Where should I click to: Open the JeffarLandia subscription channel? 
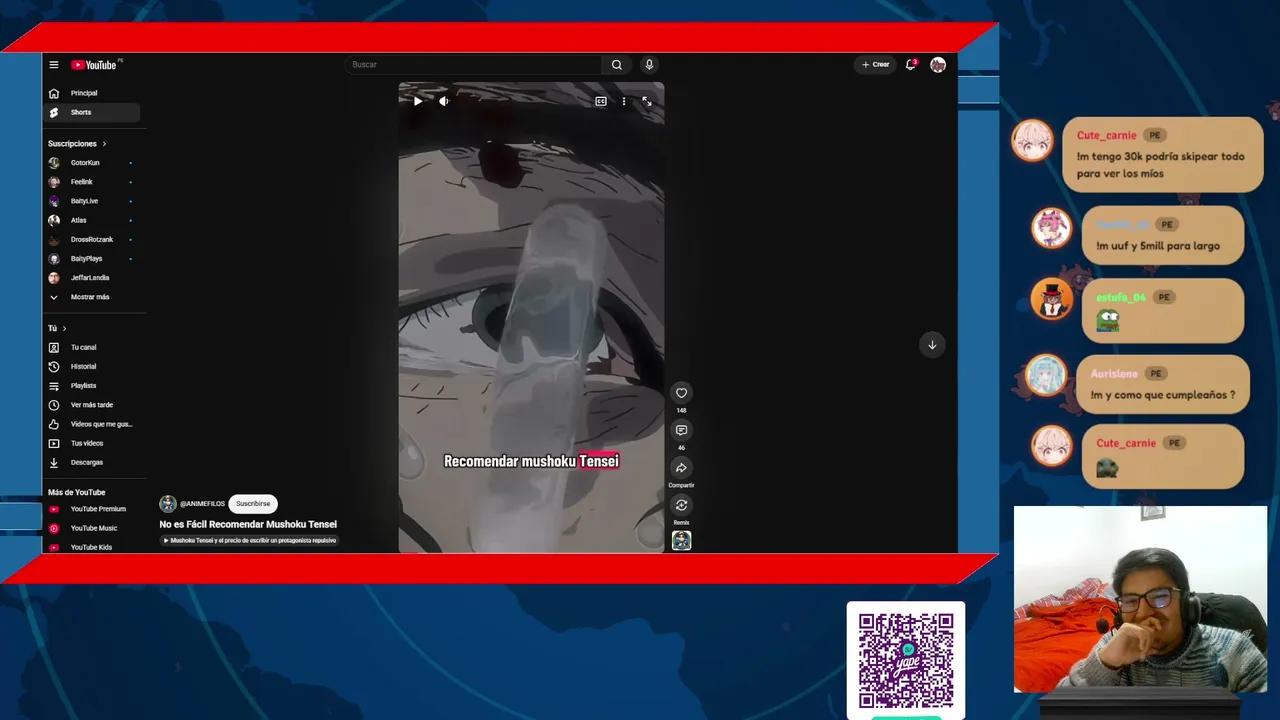click(92, 278)
